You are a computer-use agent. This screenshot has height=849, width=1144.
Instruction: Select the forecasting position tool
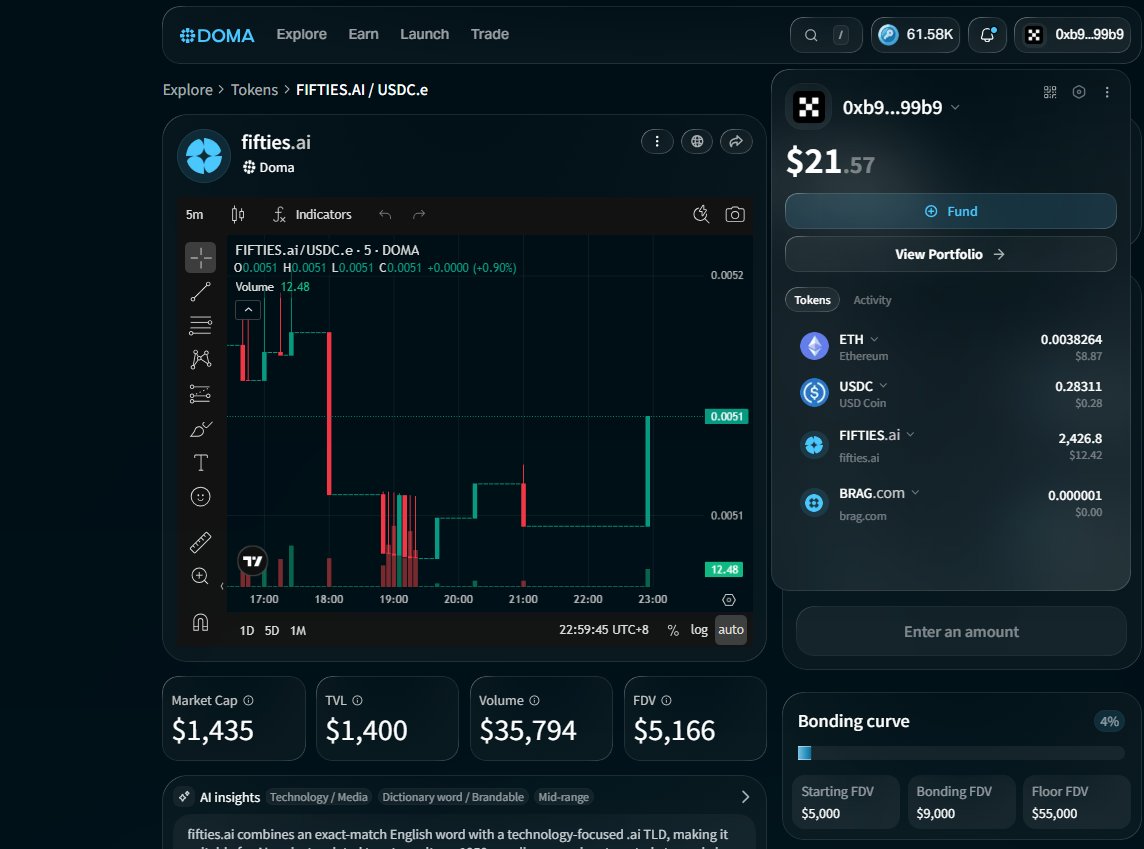(x=201, y=394)
